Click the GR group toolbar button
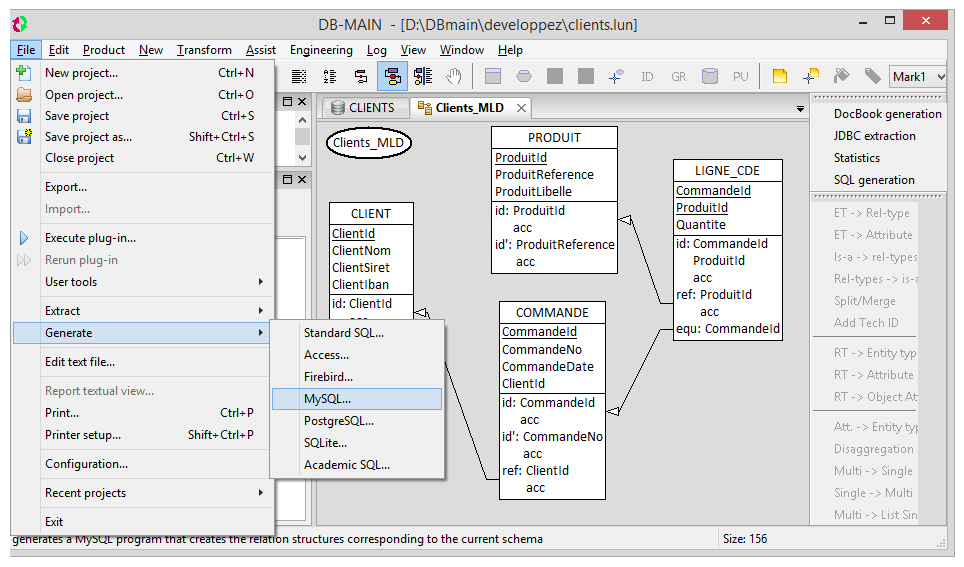964x567 pixels. (679, 77)
